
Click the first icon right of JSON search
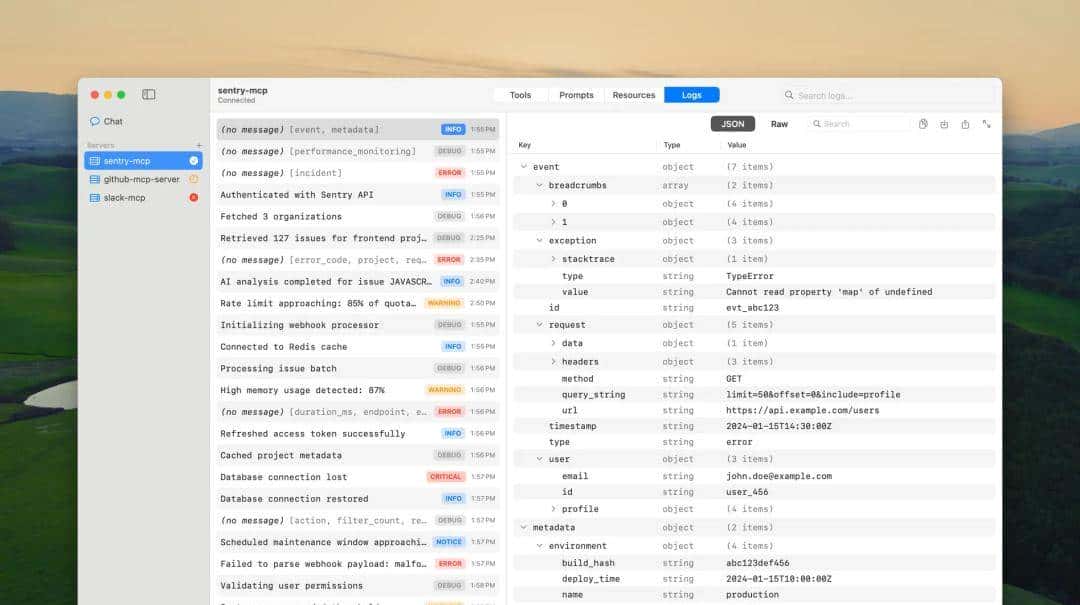(923, 124)
